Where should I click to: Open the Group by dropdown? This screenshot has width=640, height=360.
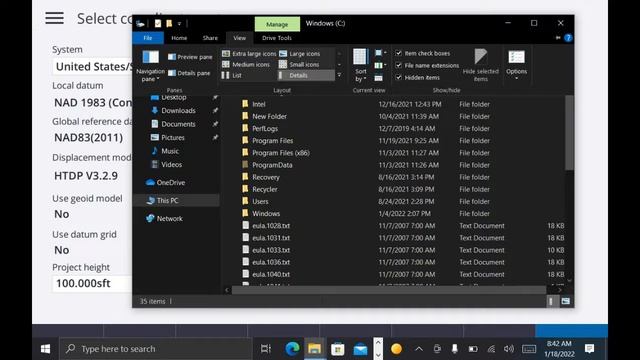tap(380, 53)
